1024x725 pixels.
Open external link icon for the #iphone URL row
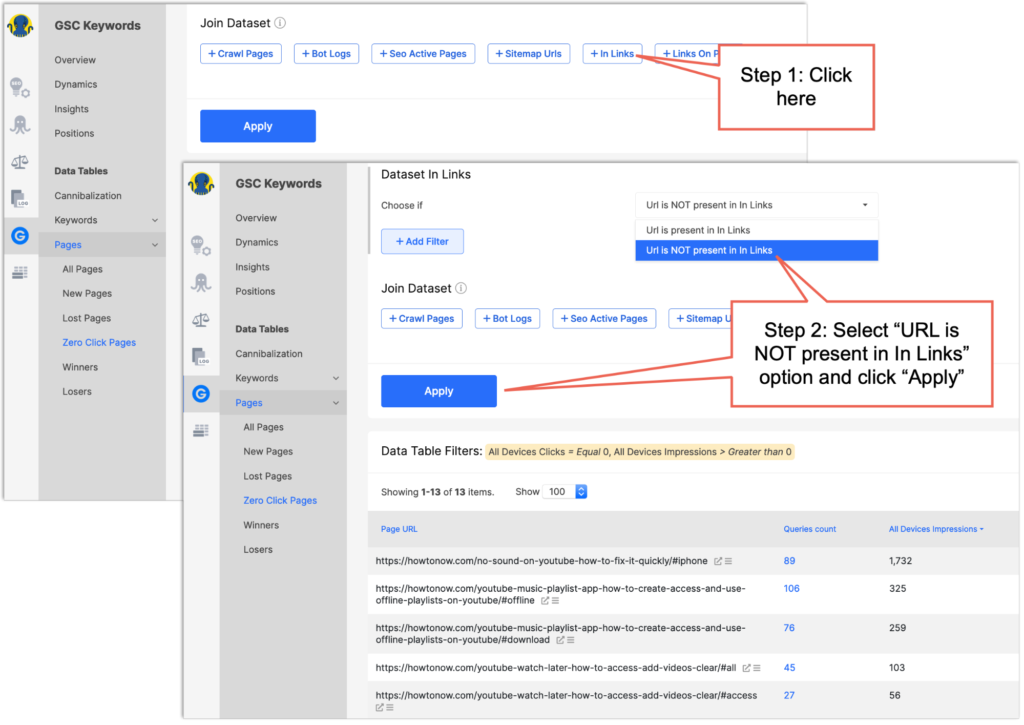(718, 561)
